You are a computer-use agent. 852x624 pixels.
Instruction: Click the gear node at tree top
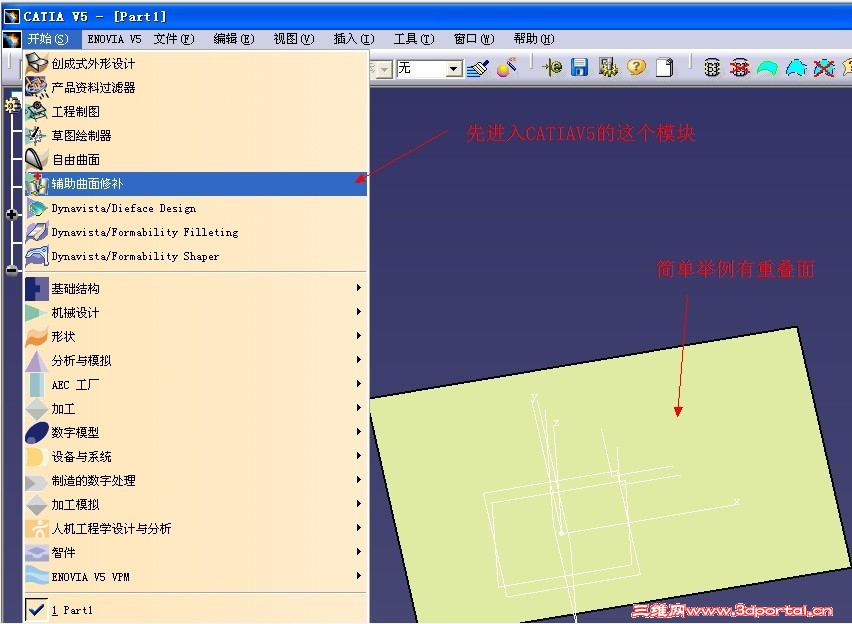[x=12, y=105]
